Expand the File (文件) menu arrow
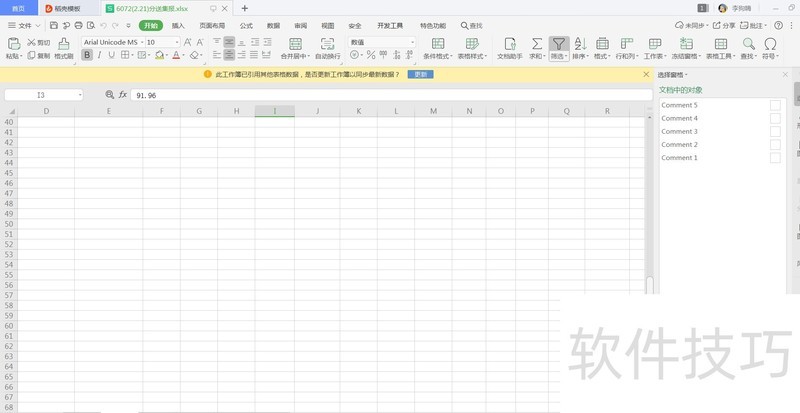The width and height of the screenshot is (800, 413). click(38, 26)
